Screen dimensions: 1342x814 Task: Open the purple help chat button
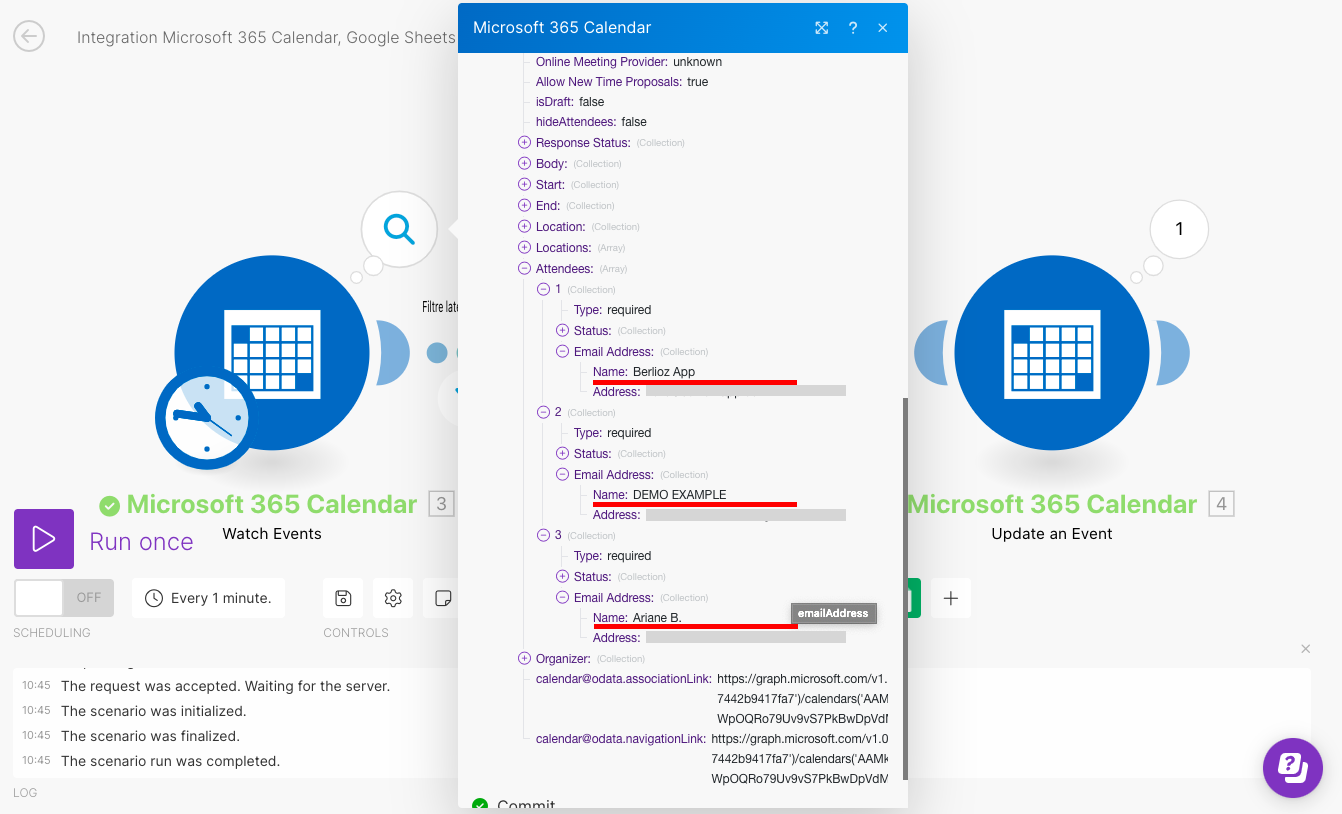tap(1293, 768)
